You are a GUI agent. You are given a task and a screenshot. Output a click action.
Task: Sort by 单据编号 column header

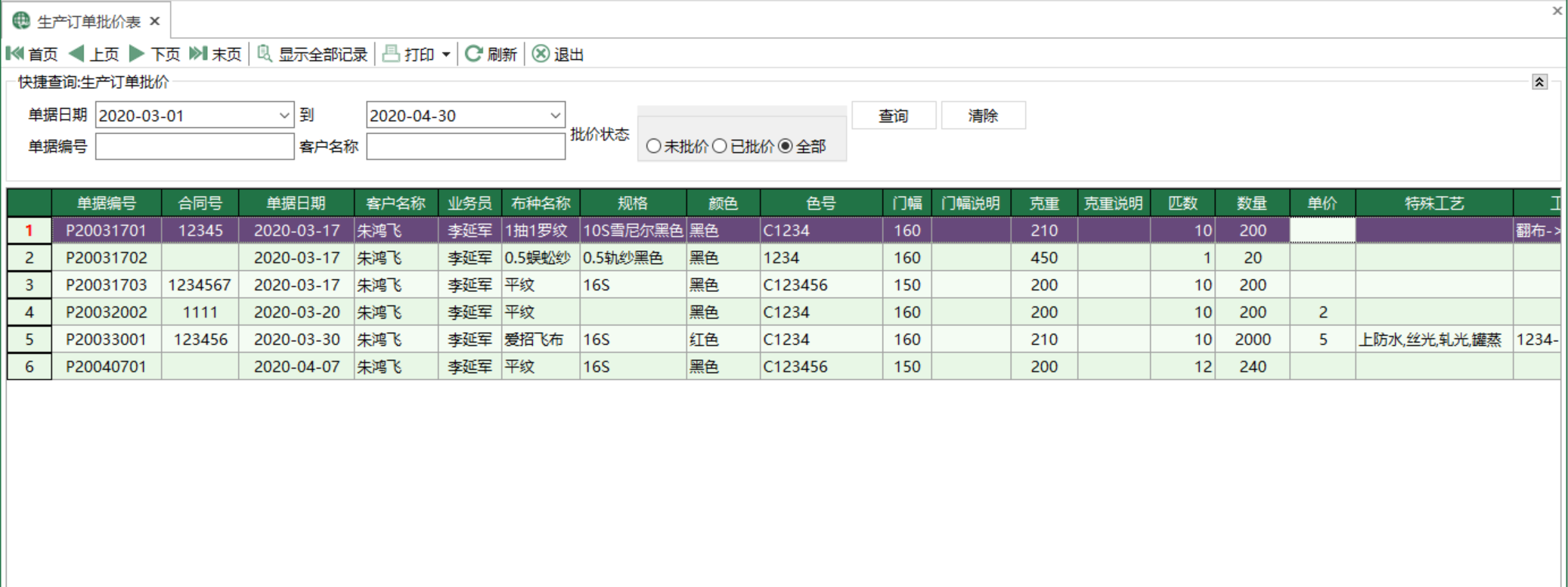[107, 203]
